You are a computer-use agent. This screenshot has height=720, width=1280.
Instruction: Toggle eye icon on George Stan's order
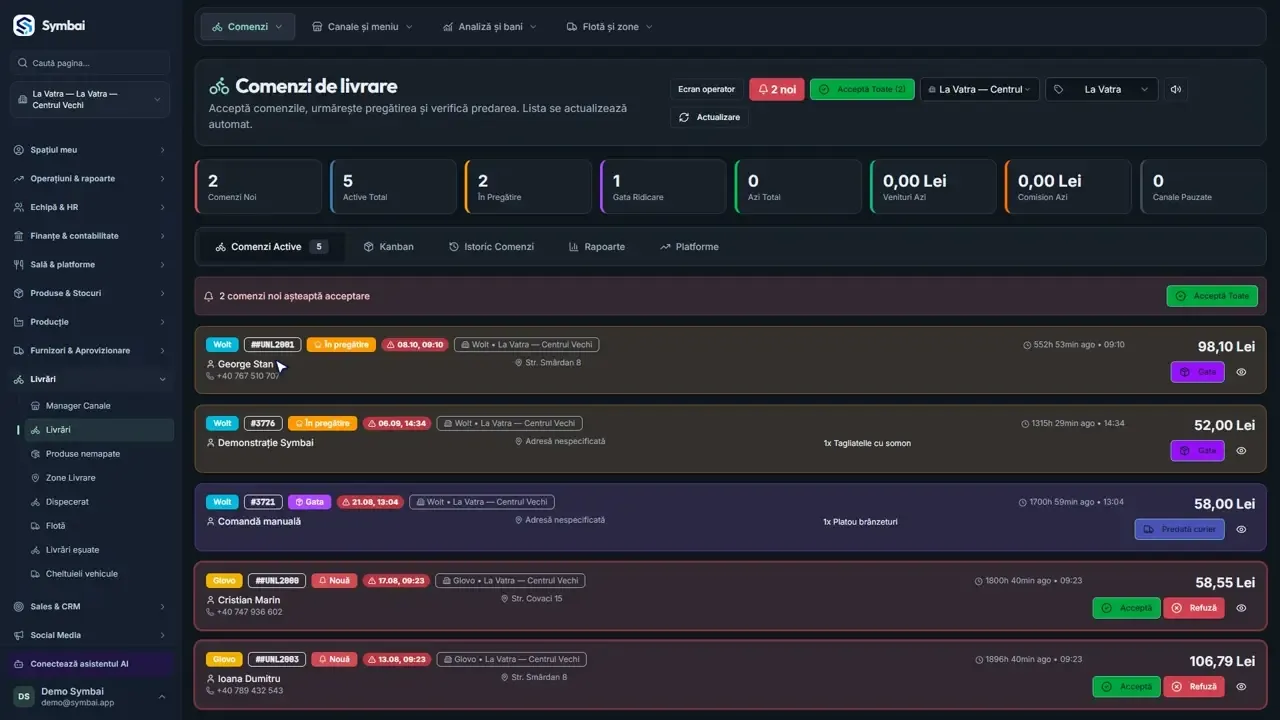click(x=1241, y=371)
